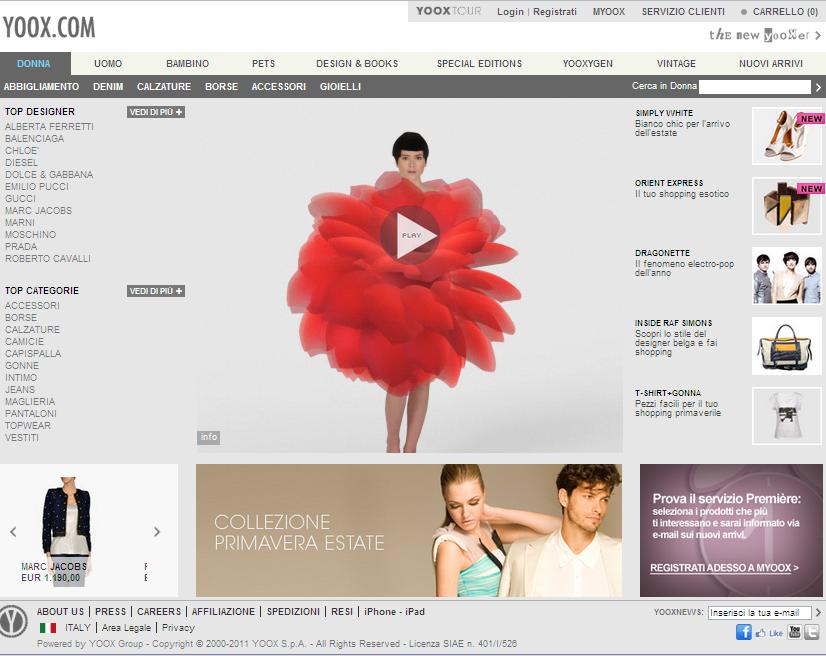This screenshot has width=826, height=656.
Task: Switch to the UOMO tab
Action: click(x=108, y=64)
